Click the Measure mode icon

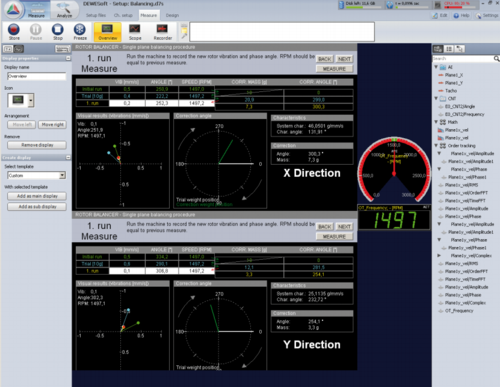(x=37, y=10)
